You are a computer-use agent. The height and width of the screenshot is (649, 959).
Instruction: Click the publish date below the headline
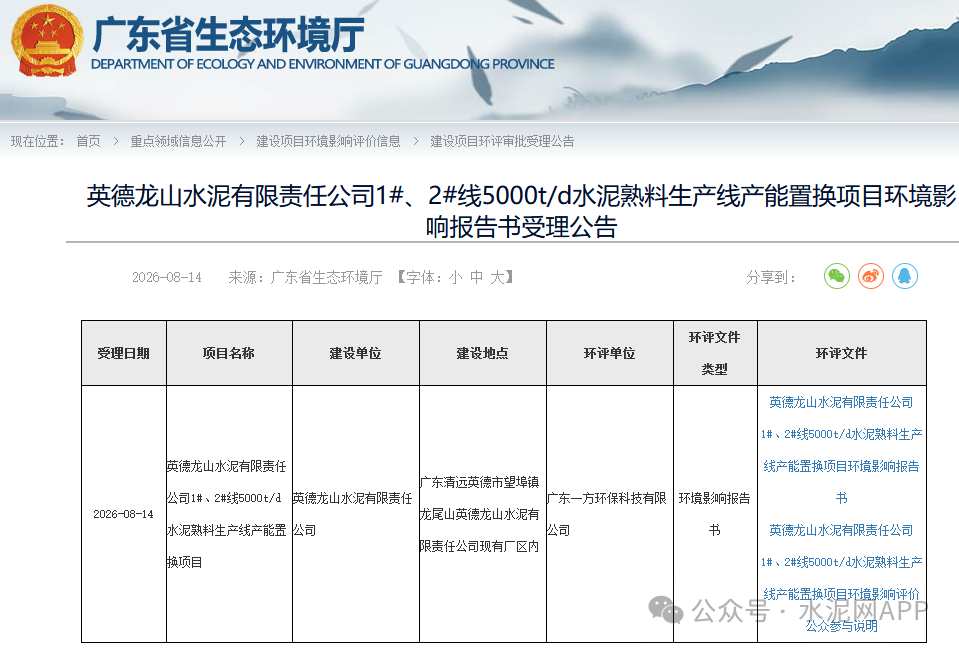coord(167,277)
